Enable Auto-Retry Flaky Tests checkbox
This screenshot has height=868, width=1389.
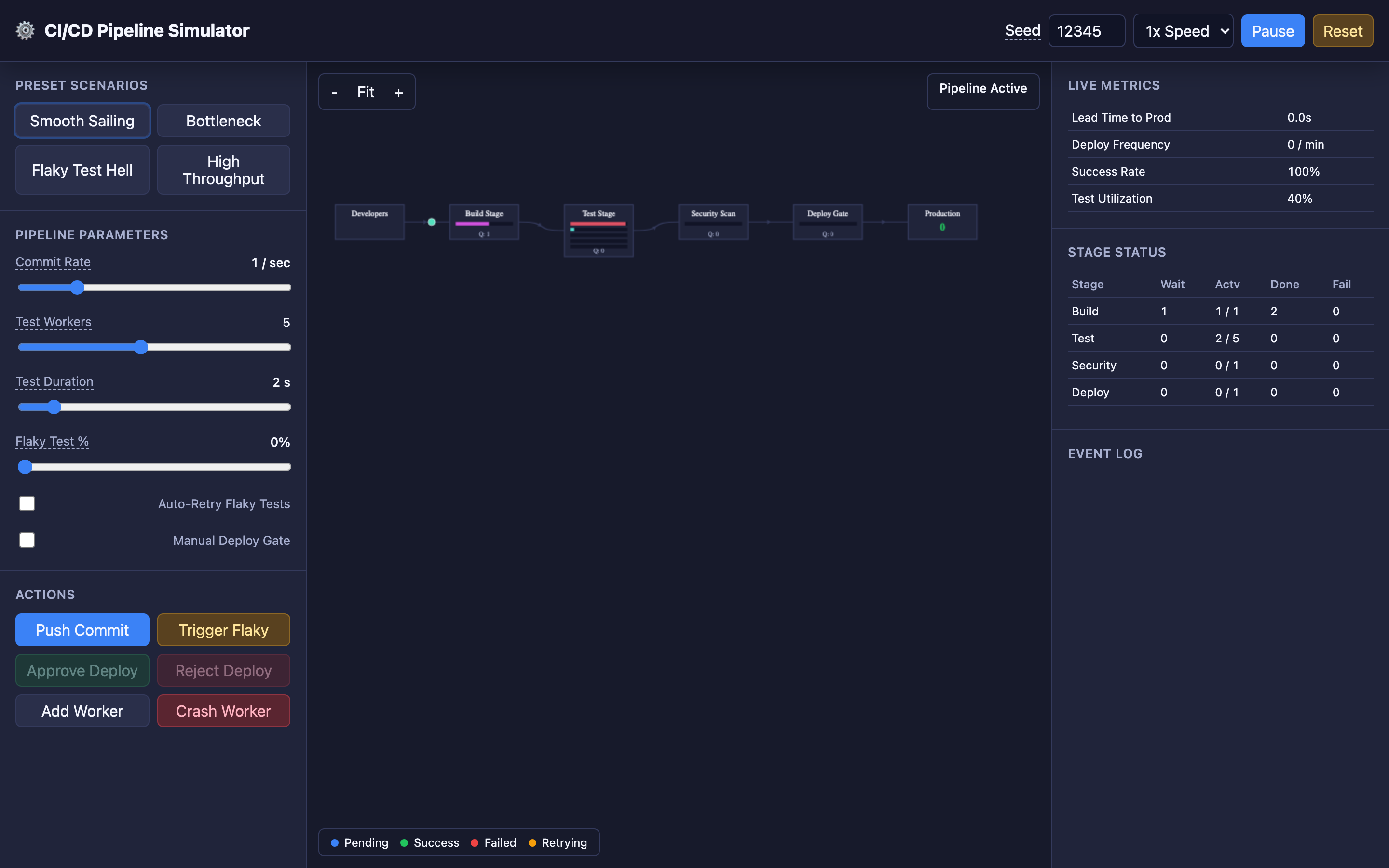pyautogui.click(x=27, y=503)
